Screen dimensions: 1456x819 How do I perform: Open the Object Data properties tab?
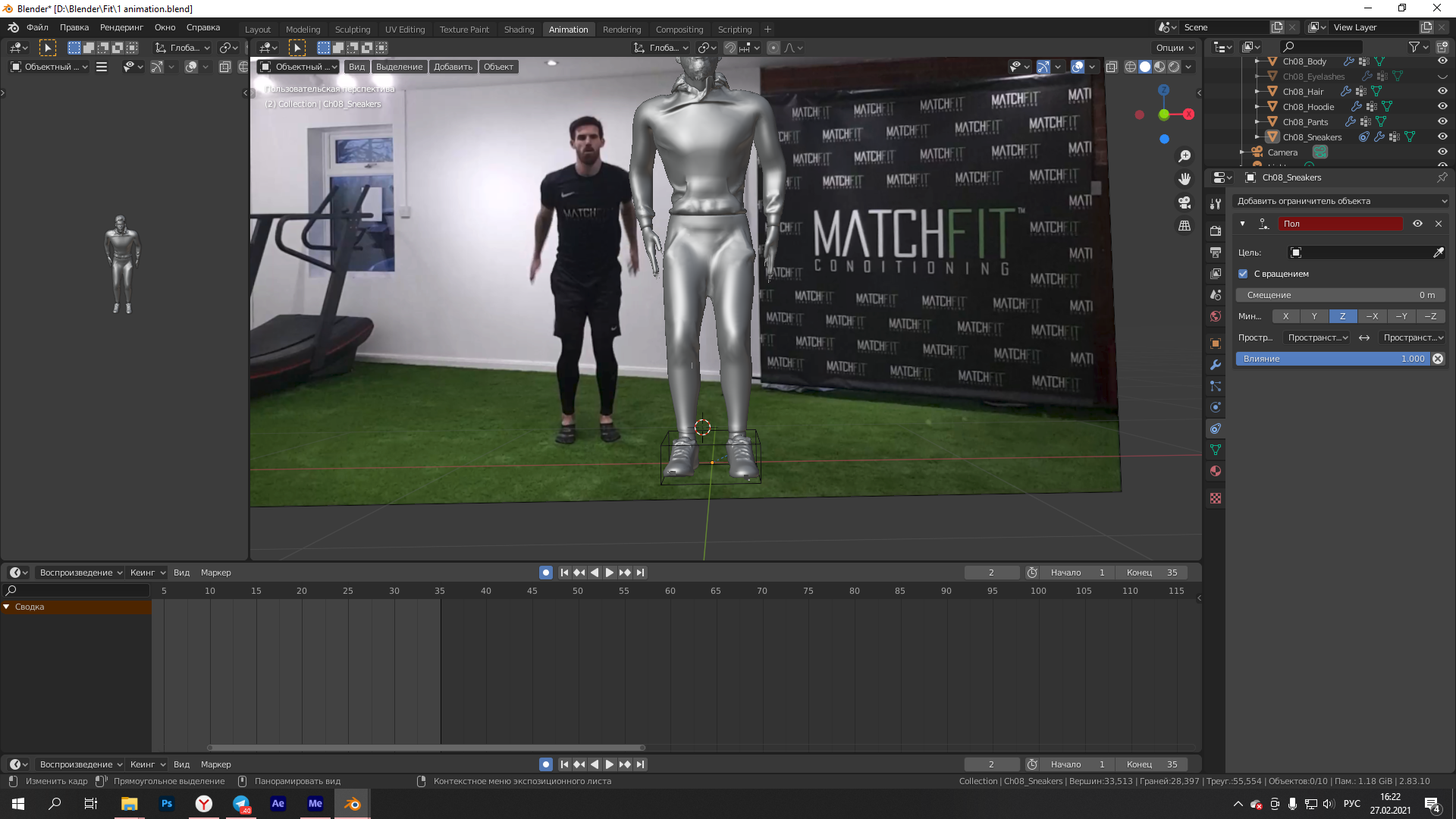pos(1216,450)
